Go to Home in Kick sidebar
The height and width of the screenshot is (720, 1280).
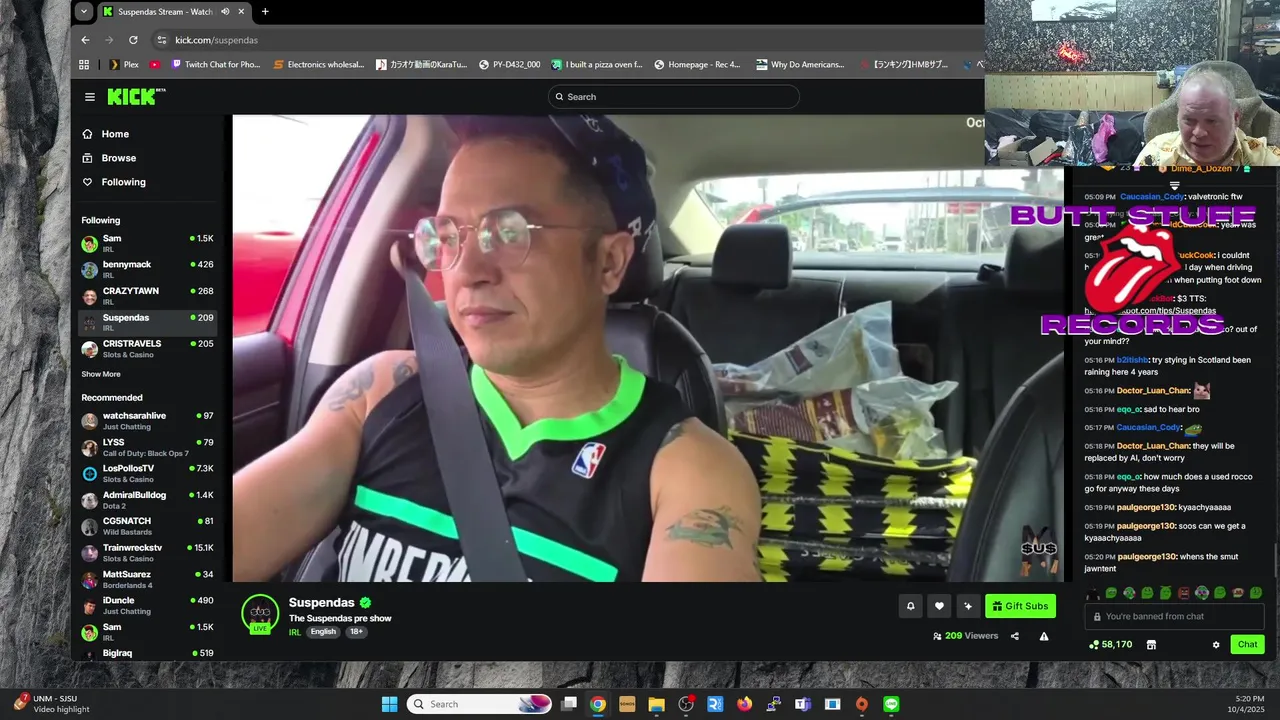pyautogui.click(x=105, y=134)
